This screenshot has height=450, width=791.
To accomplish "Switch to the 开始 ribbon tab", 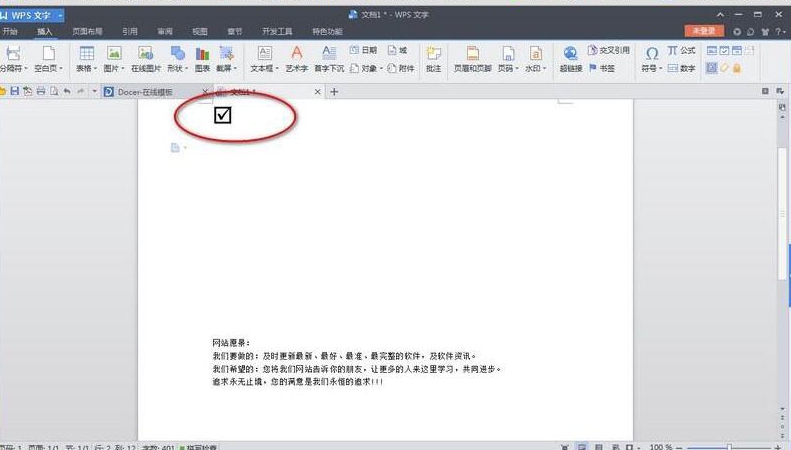I will pyautogui.click(x=10, y=31).
